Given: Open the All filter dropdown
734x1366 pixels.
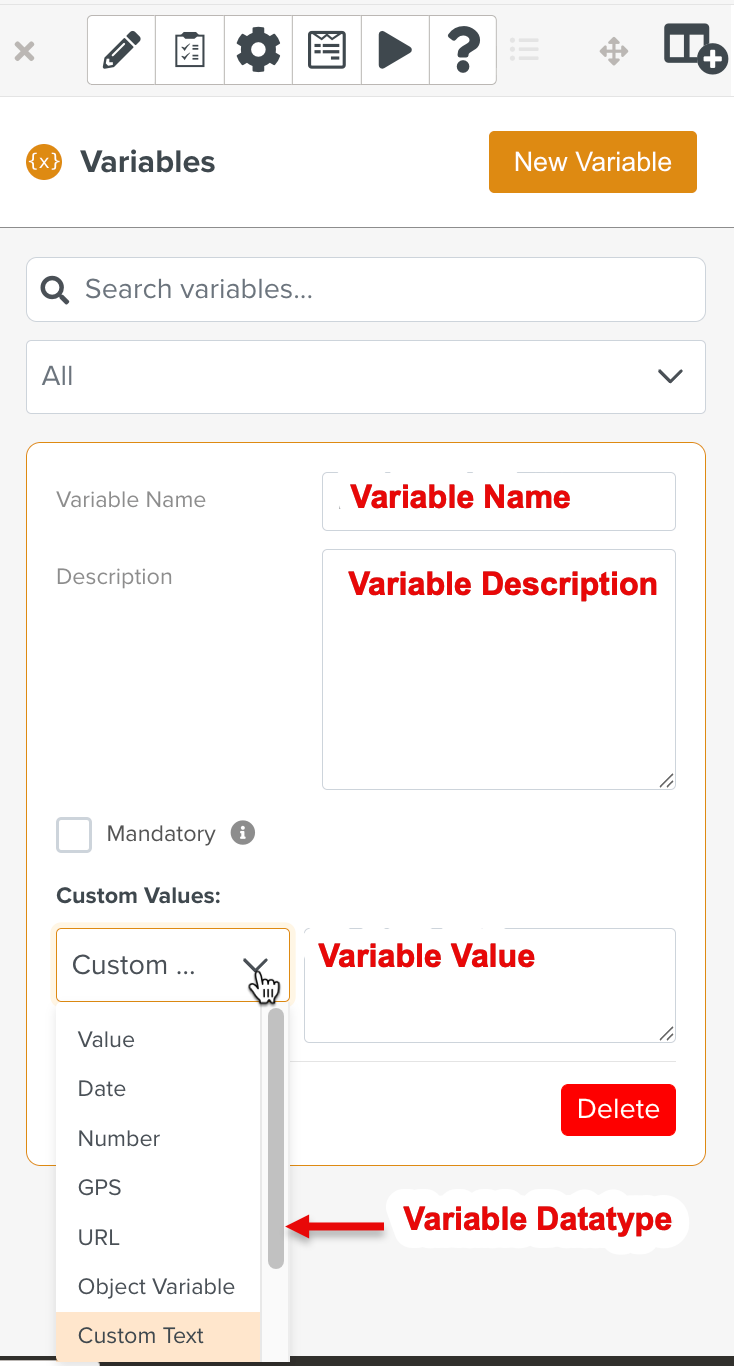Looking at the screenshot, I should (x=365, y=377).
